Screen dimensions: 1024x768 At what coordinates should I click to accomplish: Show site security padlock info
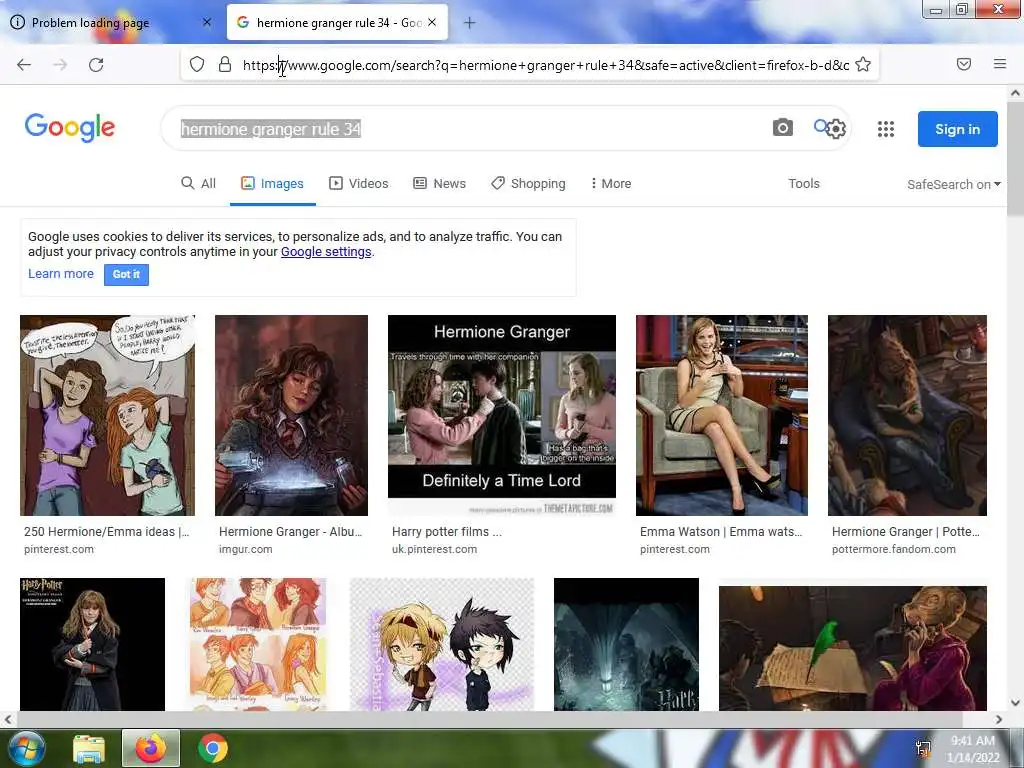pos(225,65)
